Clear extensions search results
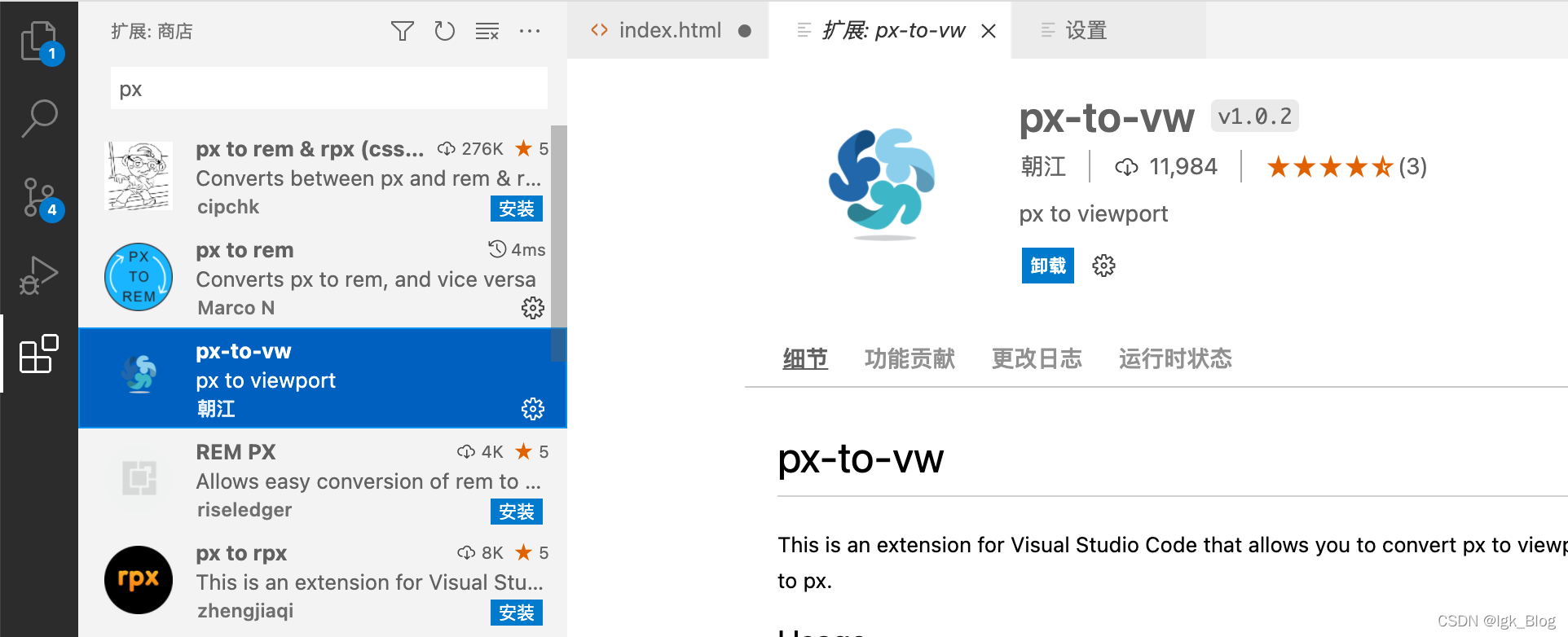The height and width of the screenshot is (637, 1568). [487, 31]
